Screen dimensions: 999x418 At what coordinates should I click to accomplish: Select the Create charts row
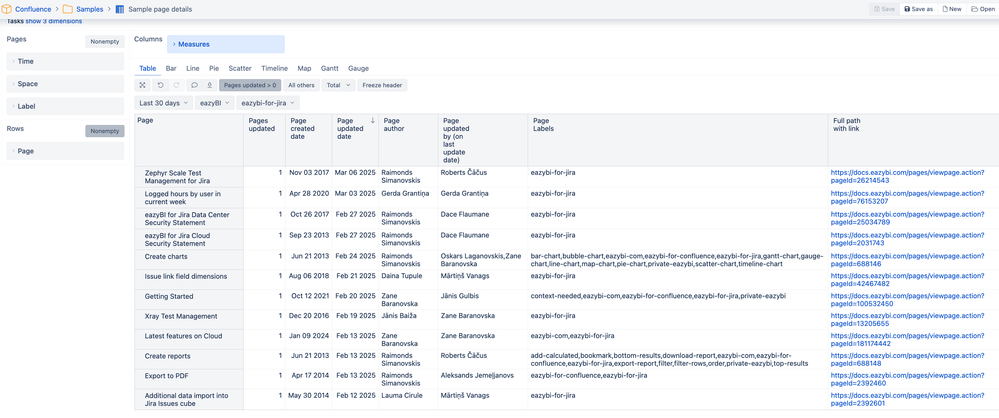[x=189, y=259]
